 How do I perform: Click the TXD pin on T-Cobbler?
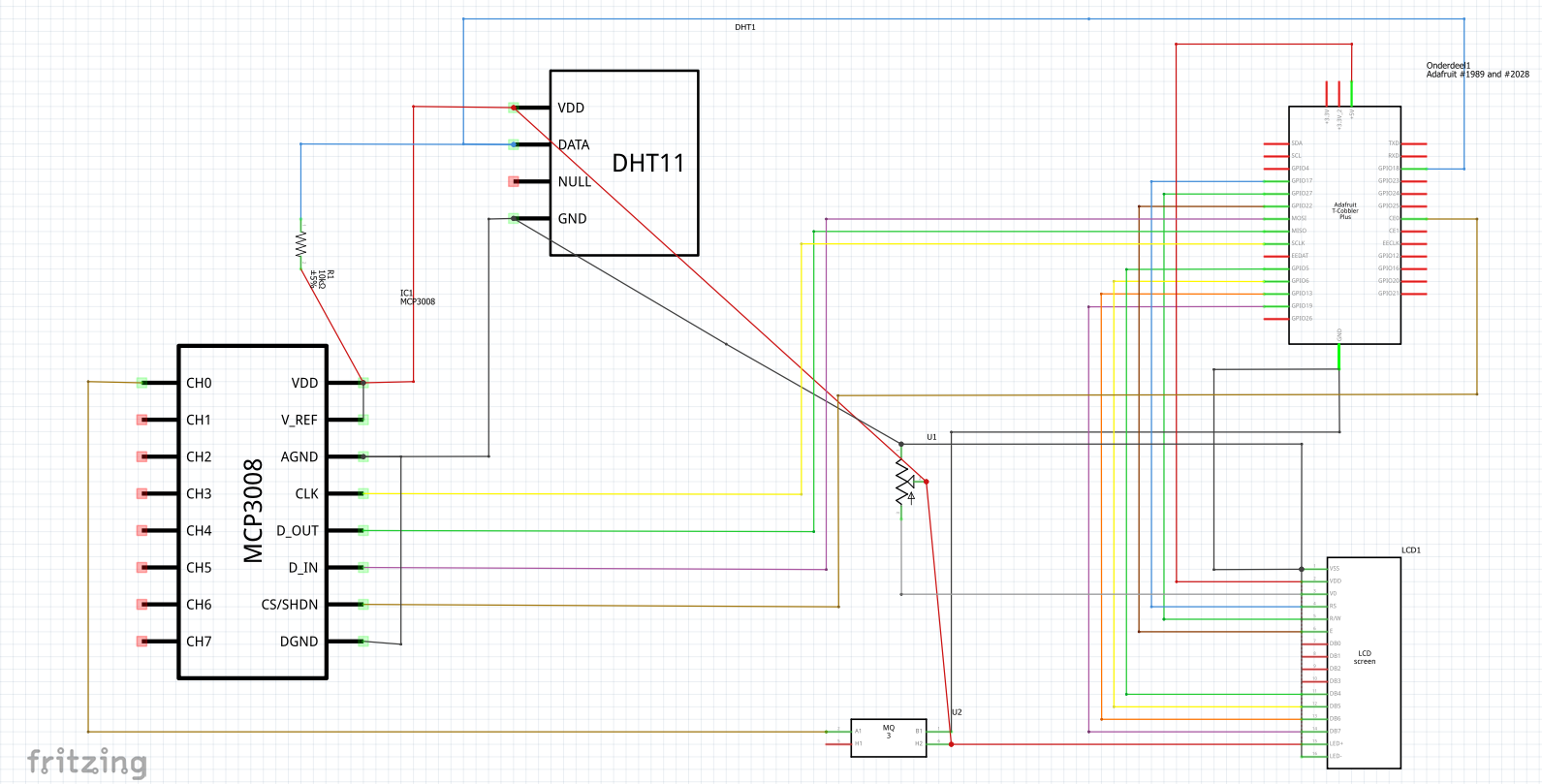pyautogui.click(x=1394, y=143)
